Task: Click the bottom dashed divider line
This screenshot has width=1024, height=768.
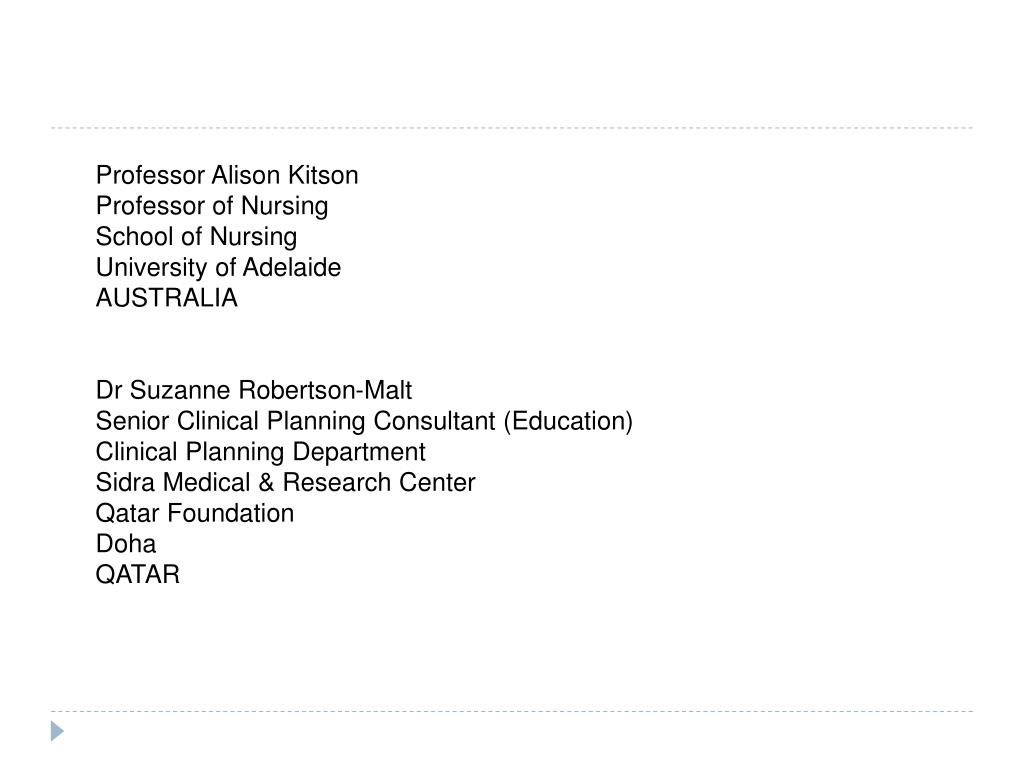Action: pyautogui.click(x=512, y=711)
